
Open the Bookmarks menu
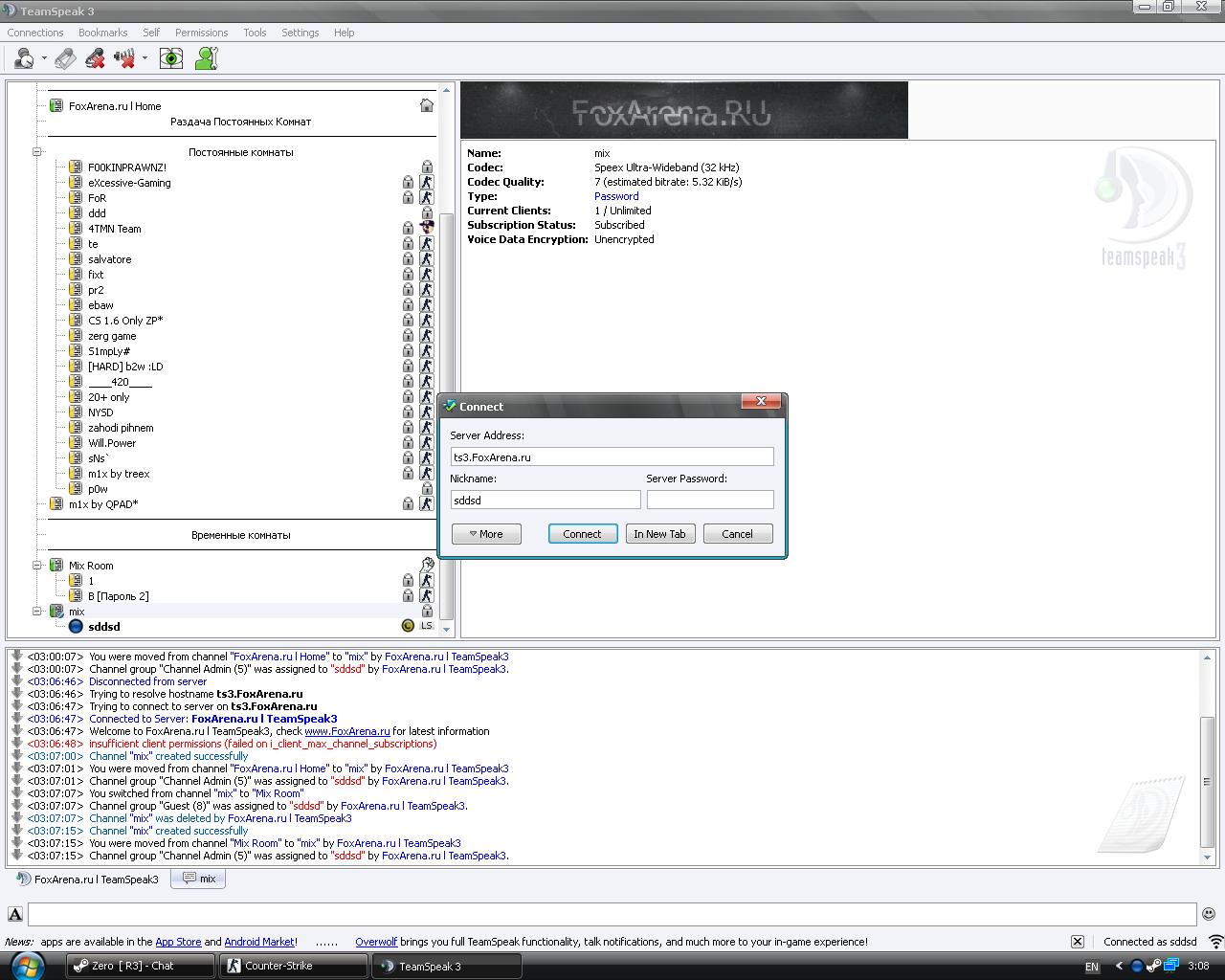tap(102, 33)
